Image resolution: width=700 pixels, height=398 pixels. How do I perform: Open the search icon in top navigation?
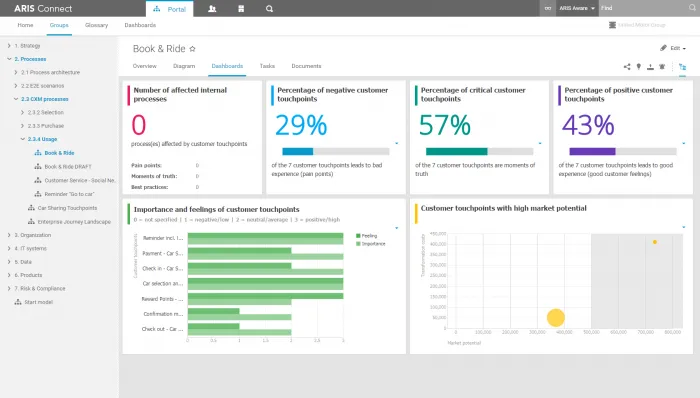pos(269,8)
